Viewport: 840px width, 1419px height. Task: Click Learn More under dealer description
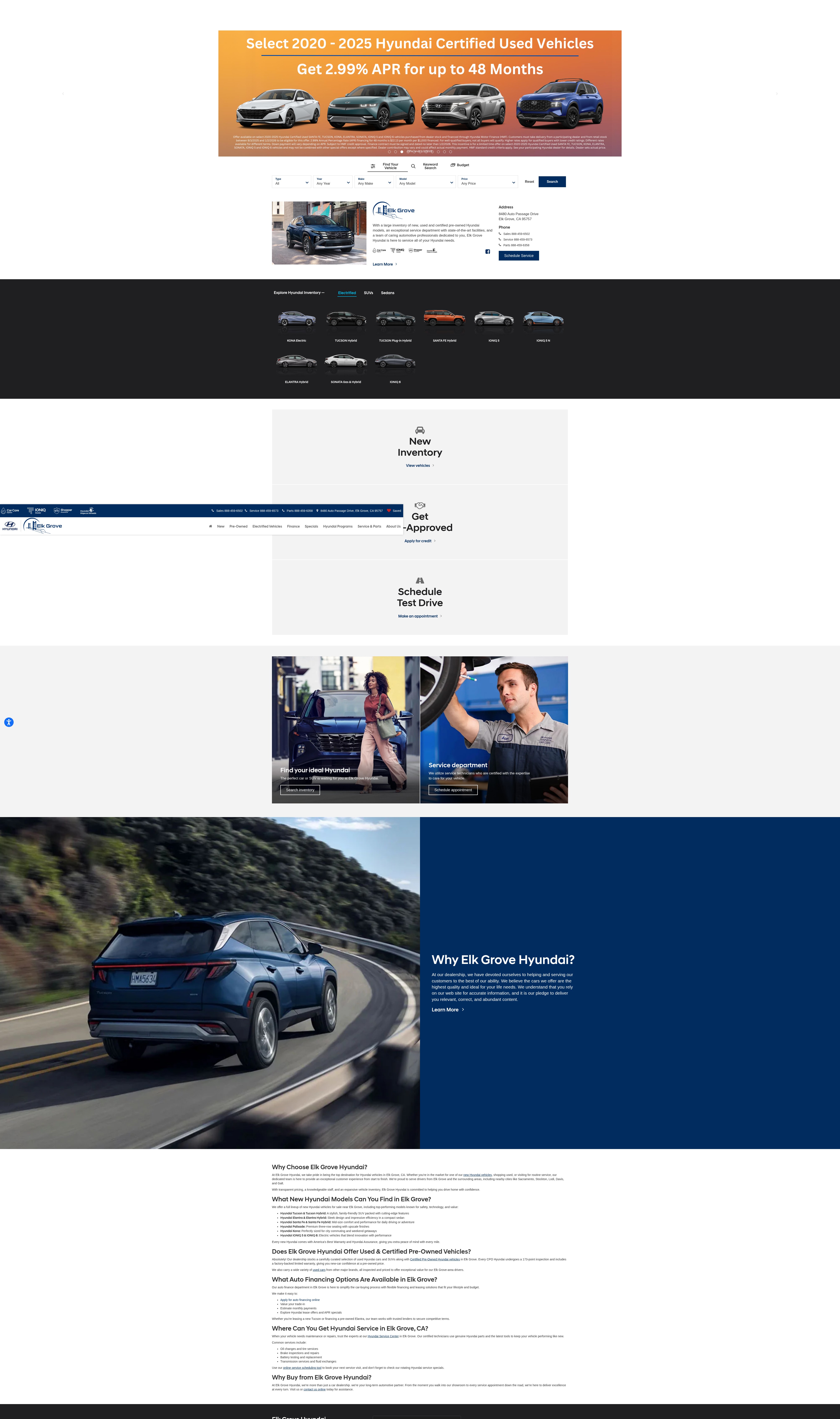click(385, 265)
